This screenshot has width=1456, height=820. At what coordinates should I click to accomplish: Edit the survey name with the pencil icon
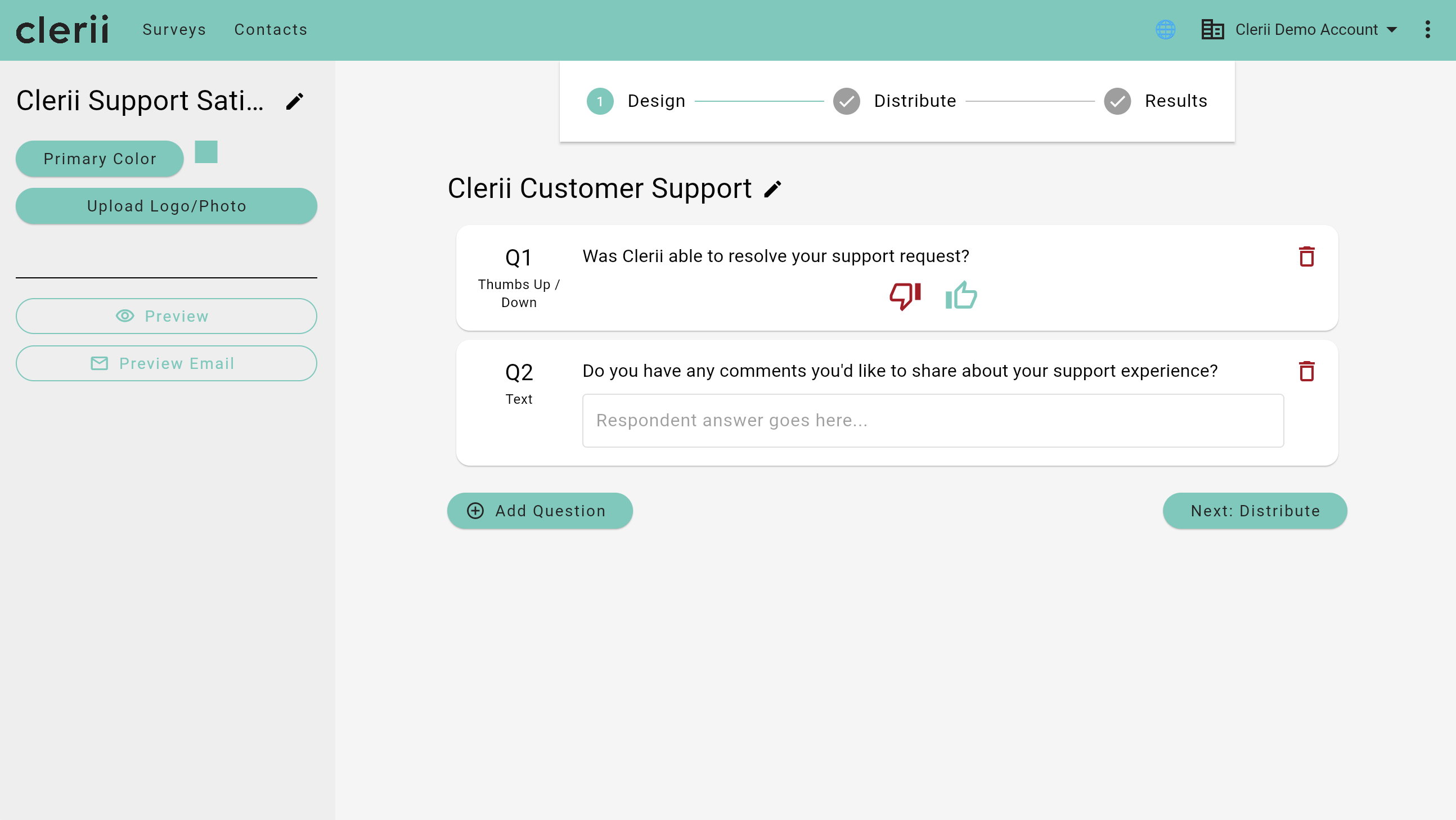(294, 102)
